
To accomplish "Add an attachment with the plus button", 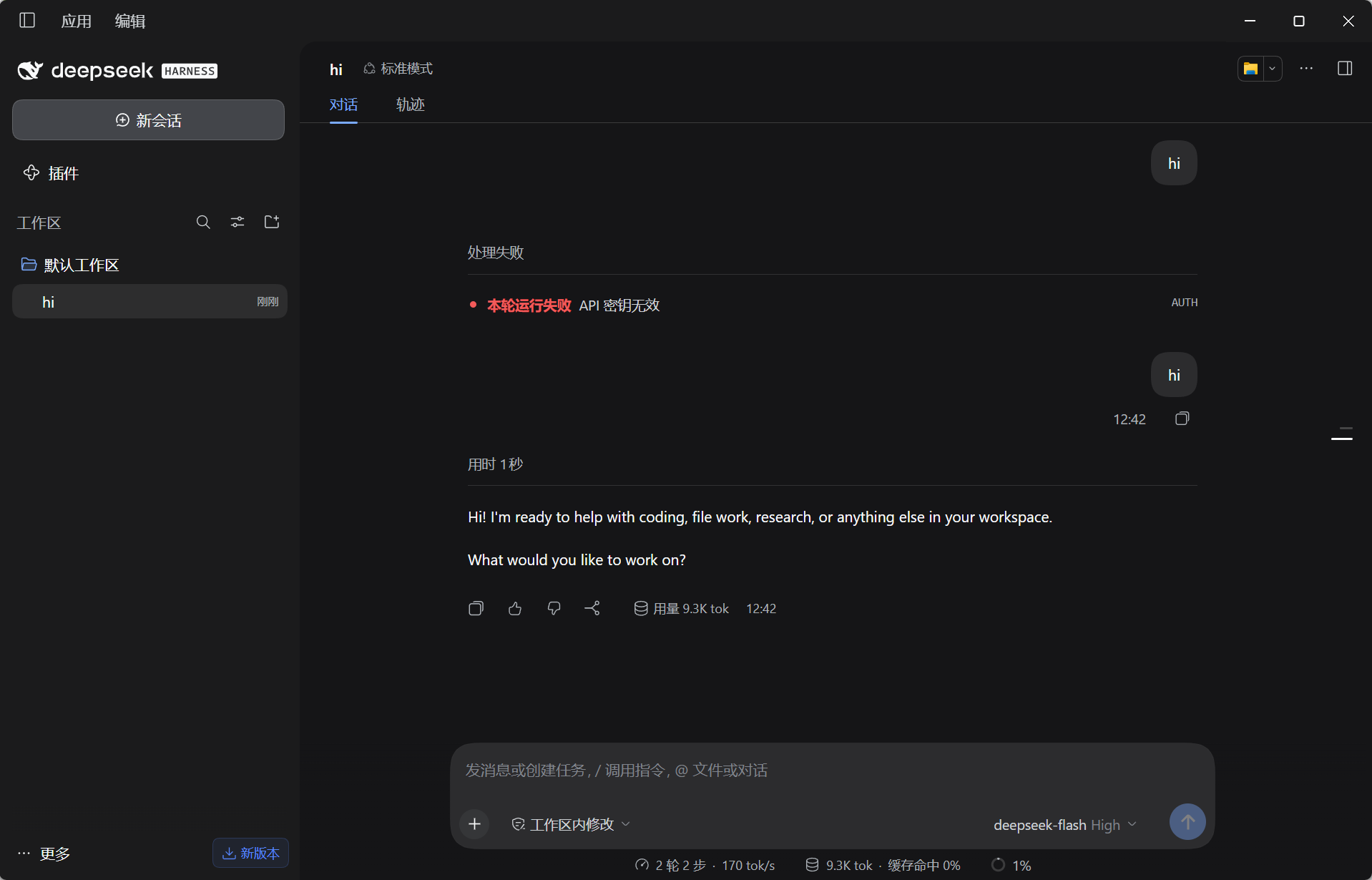I will point(474,823).
